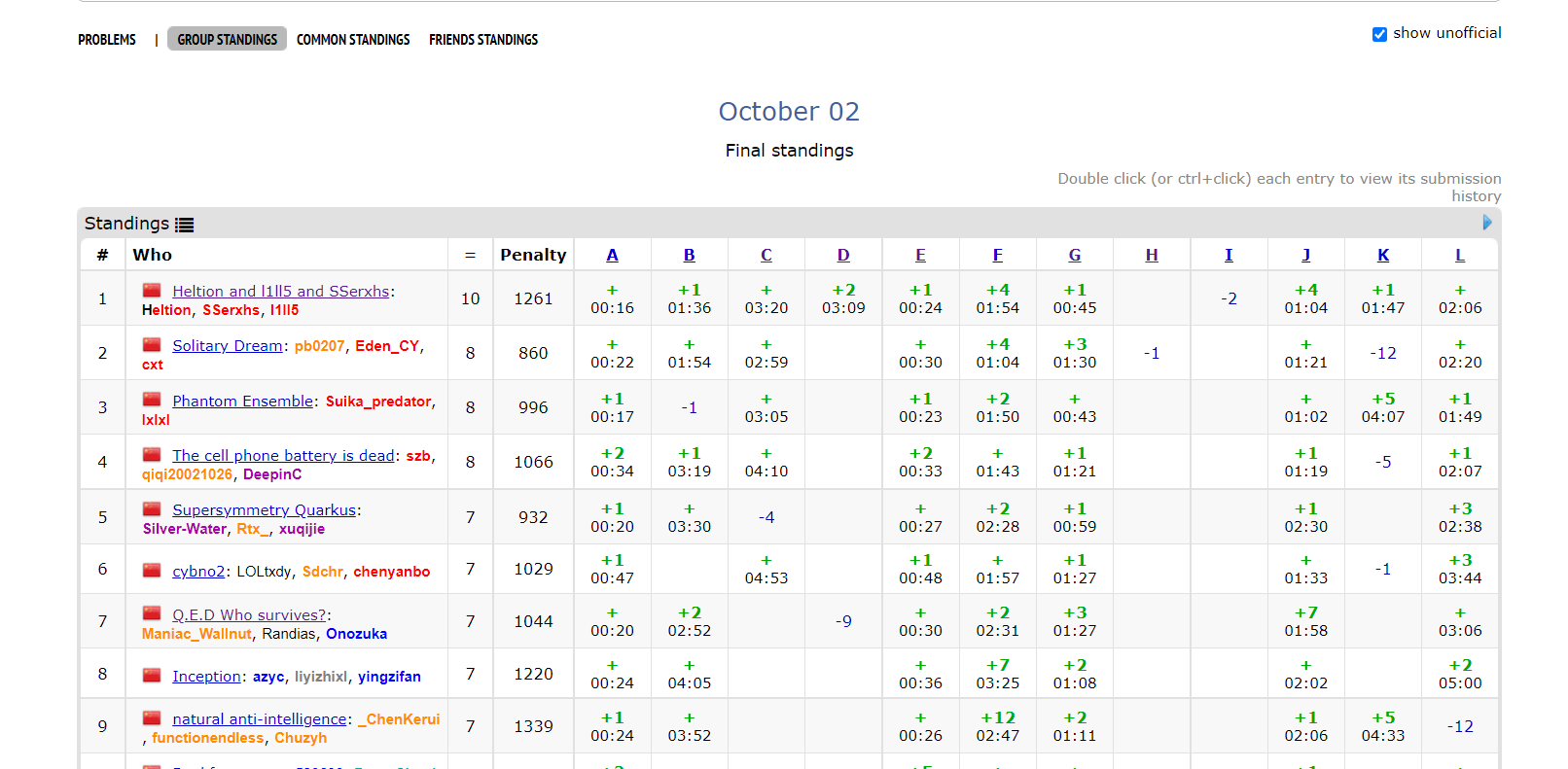Screen dimensions: 1568x769
Task: Click the flag next to Supersymmetry Quarkus
Action: pyautogui.click(x=152, y=509)
